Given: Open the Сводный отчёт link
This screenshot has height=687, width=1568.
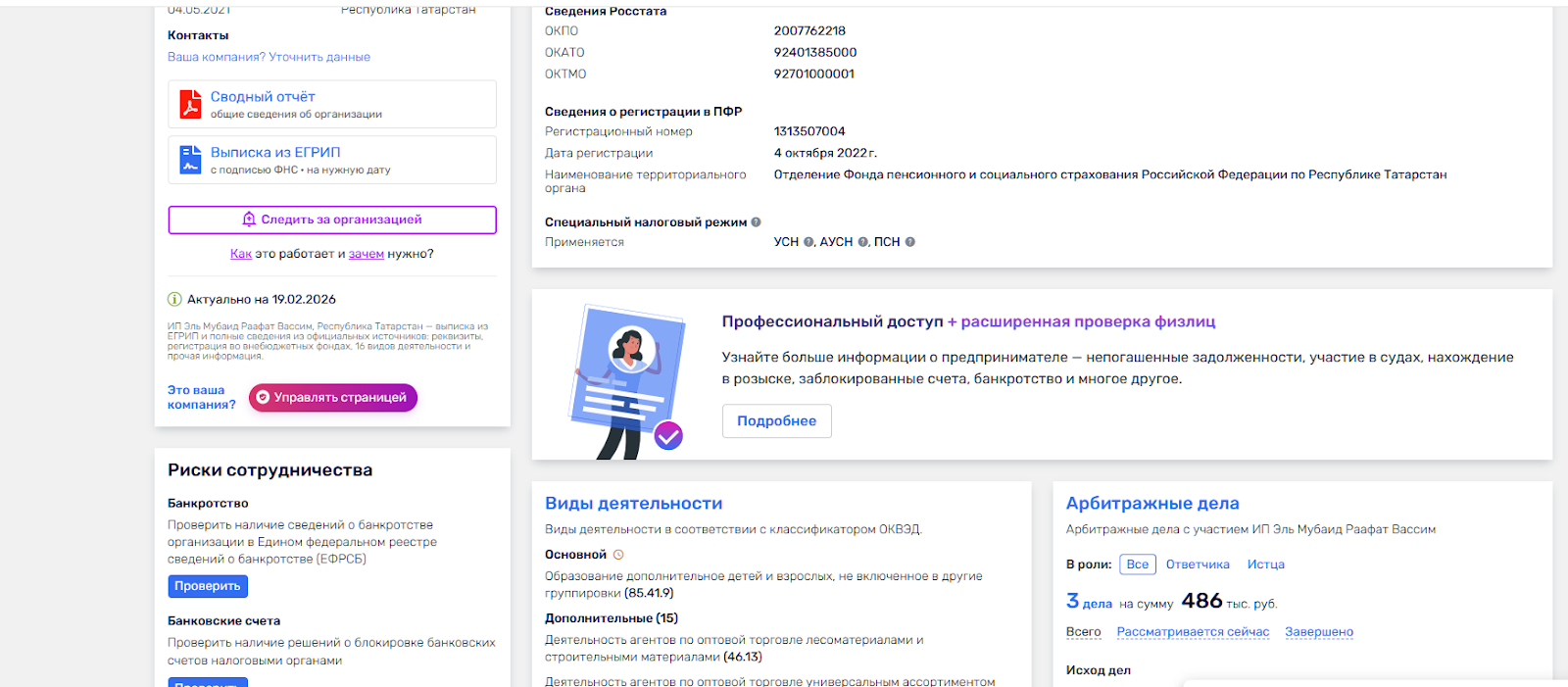Looking at the screenshot, I should [263, 97].
